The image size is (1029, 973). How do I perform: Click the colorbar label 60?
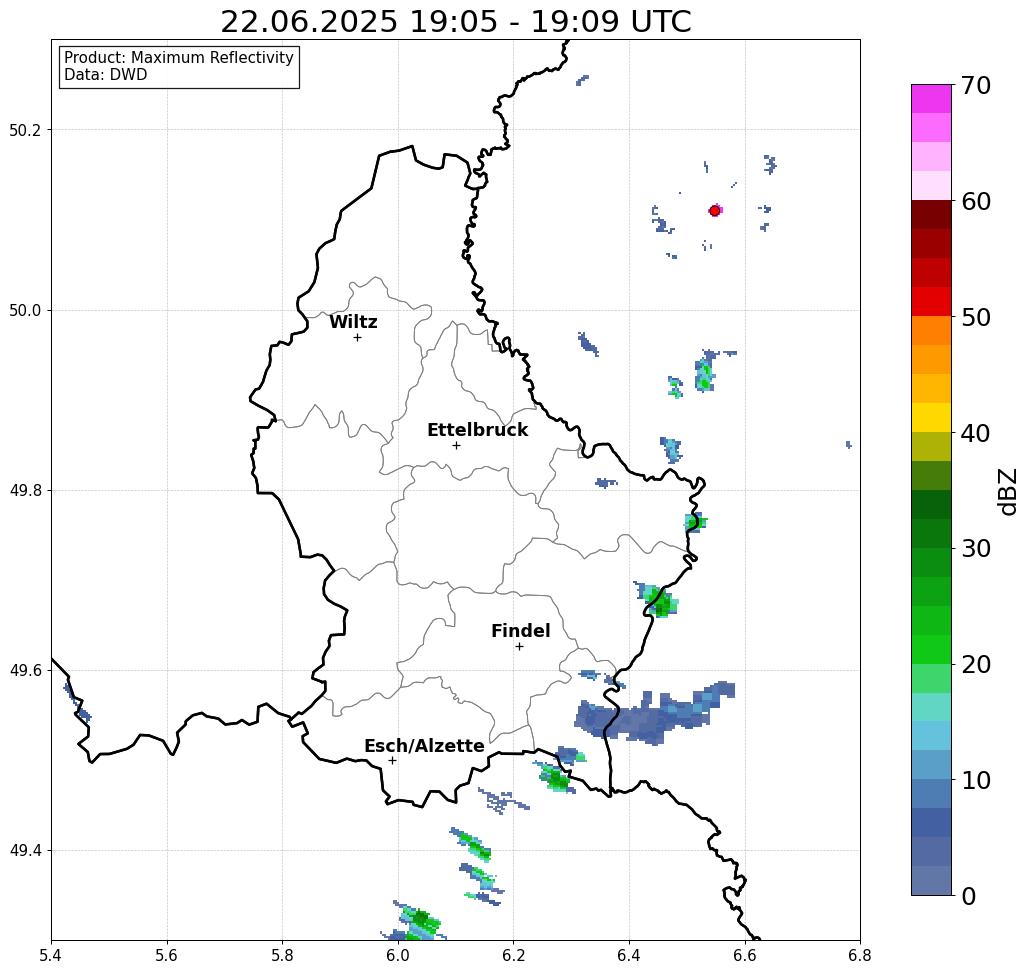976,201
